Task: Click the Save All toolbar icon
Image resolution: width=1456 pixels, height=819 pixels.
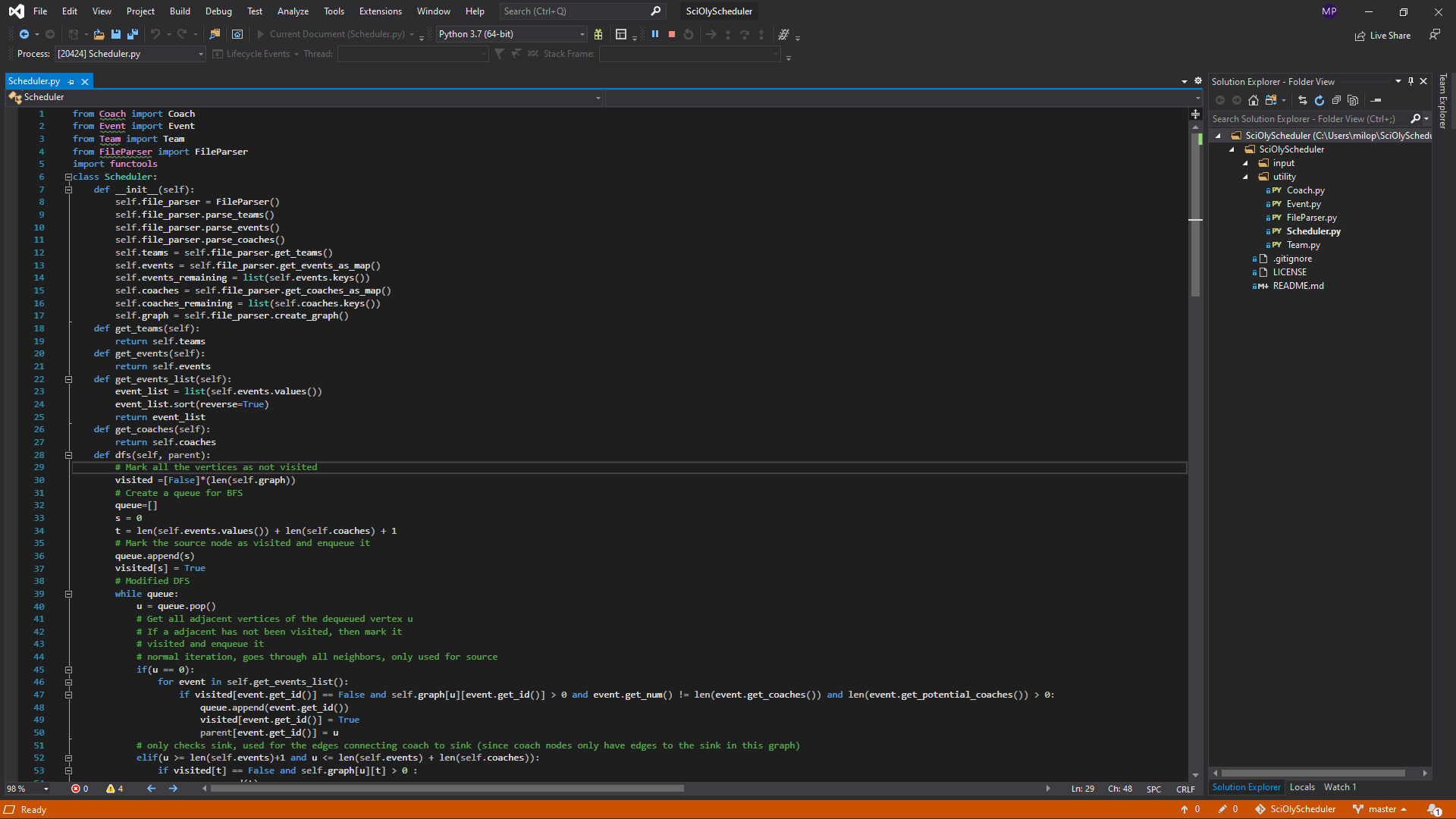Action: pyautogui.click(x=133, y=34)
